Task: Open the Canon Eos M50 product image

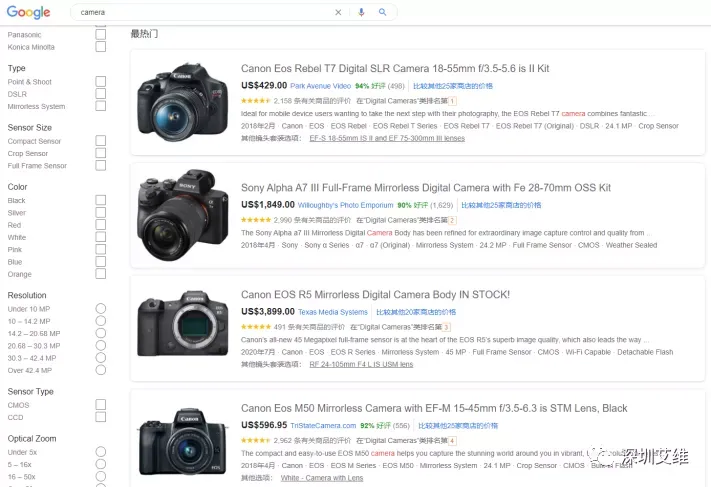Action: 183,442
